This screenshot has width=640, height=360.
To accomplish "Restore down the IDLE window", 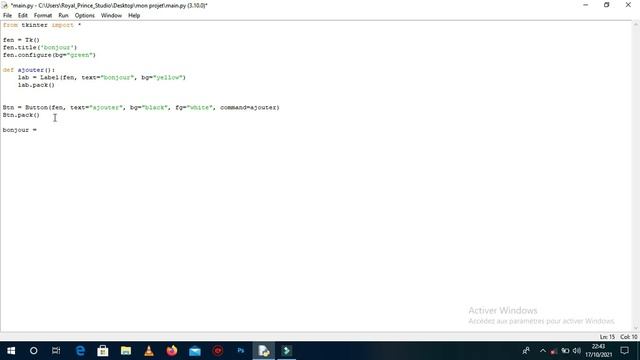I will click(x=607, y=5).
